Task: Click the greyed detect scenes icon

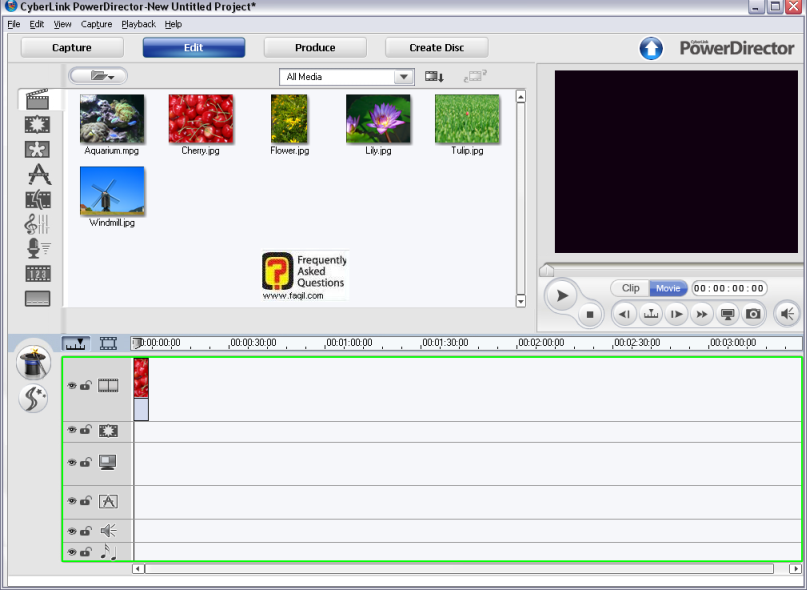Action: point(475,77)
